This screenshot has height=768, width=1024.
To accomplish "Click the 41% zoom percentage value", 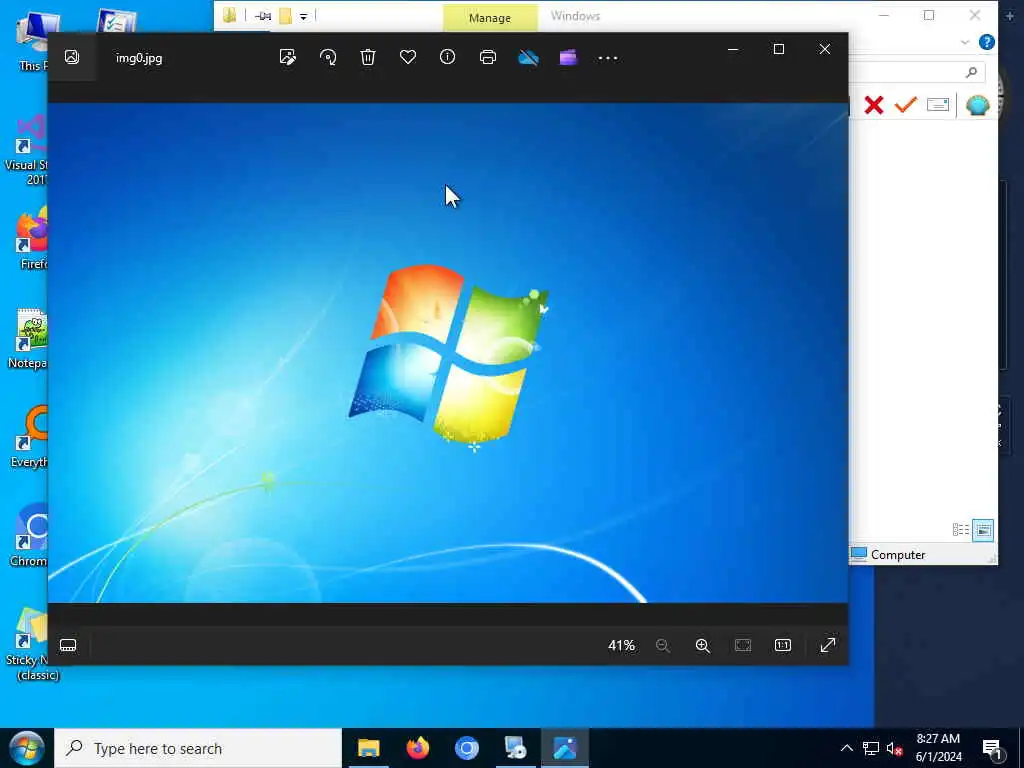I will [621, 645].
